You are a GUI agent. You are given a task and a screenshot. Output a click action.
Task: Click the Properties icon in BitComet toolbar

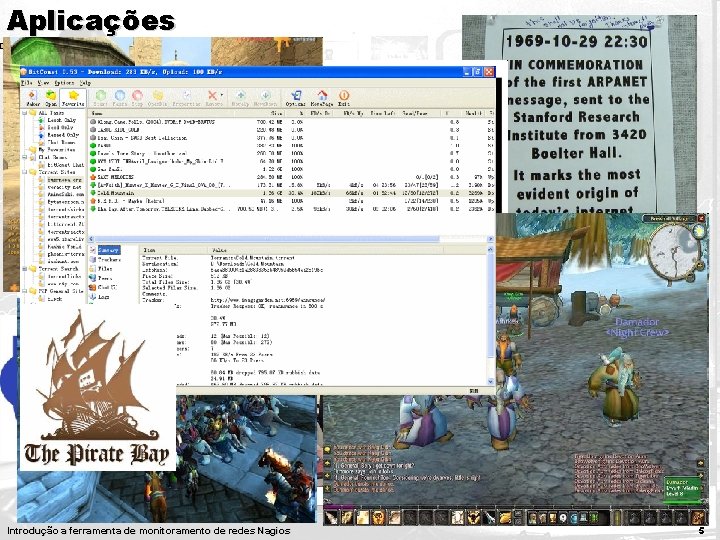(186, 98)
